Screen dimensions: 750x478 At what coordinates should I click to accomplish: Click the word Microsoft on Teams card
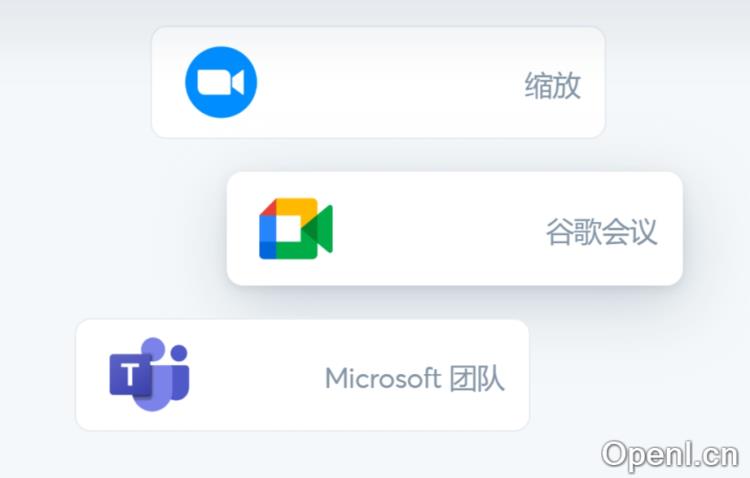pyautogui.click(x=383, y=378)
